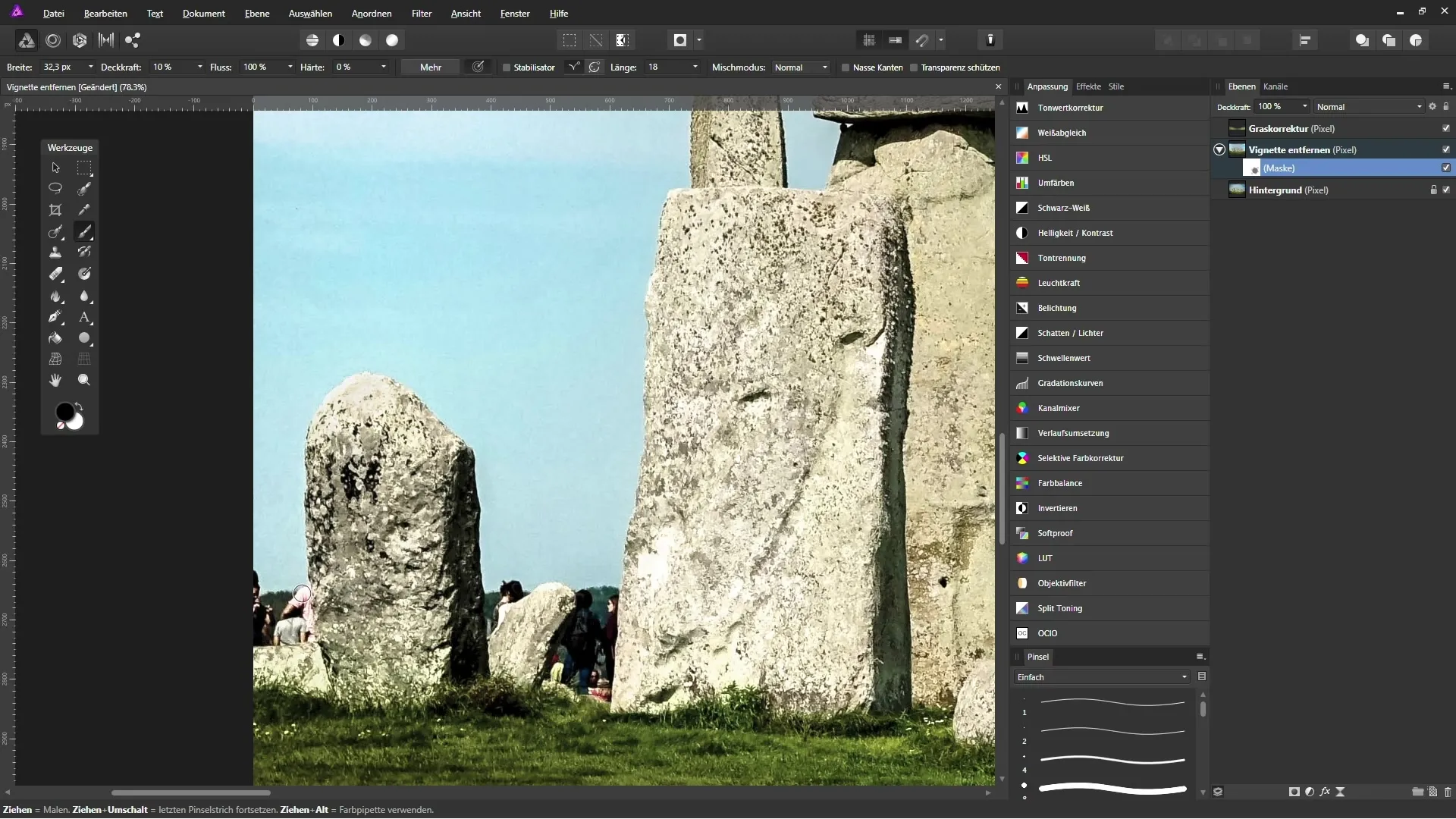
Task: Choose the flood fill bucket tool
Action: [55, 338]
